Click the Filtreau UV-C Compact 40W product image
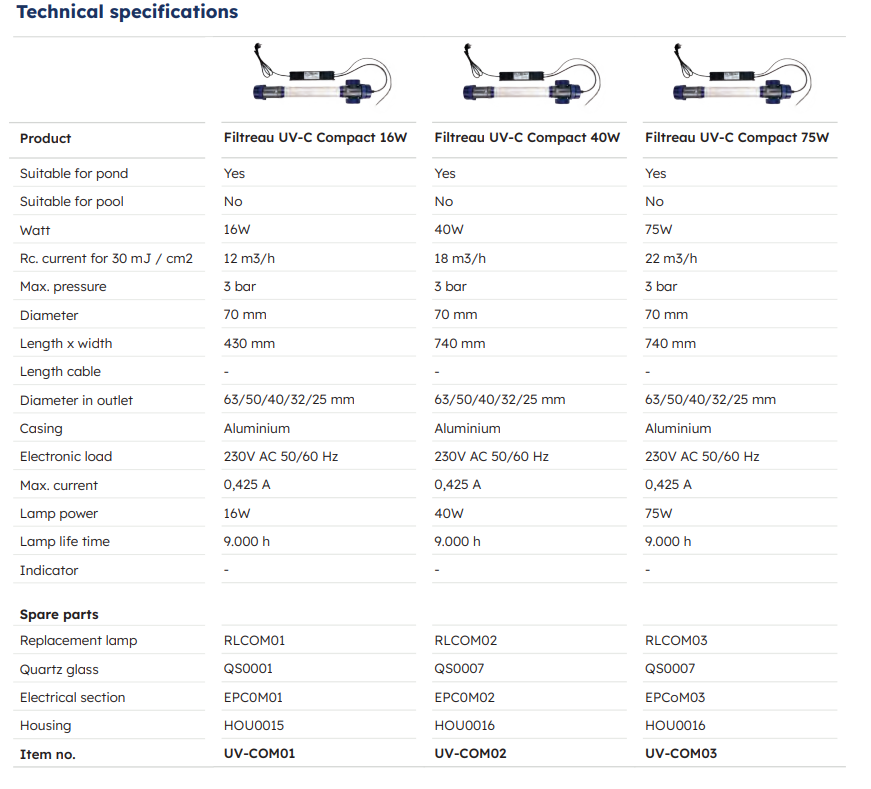This screenshot has height=789, width=871. click(529, 80)
